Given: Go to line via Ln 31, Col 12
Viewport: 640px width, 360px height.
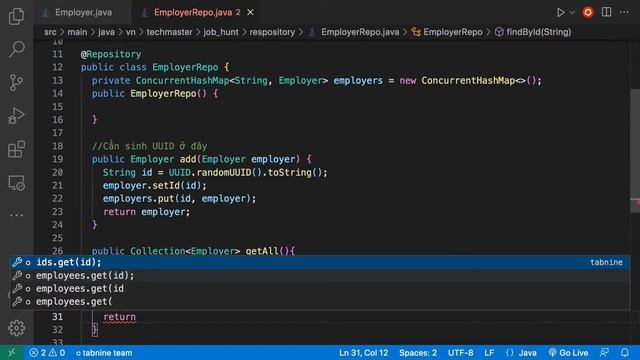Looking at the screenshot, I should [x=364, y=353].
